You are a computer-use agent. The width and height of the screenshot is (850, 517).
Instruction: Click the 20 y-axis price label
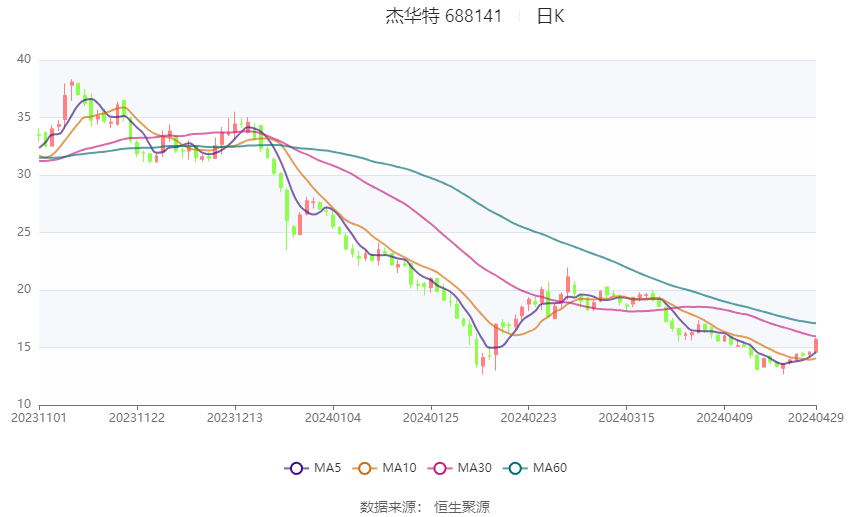coord(24,289)
